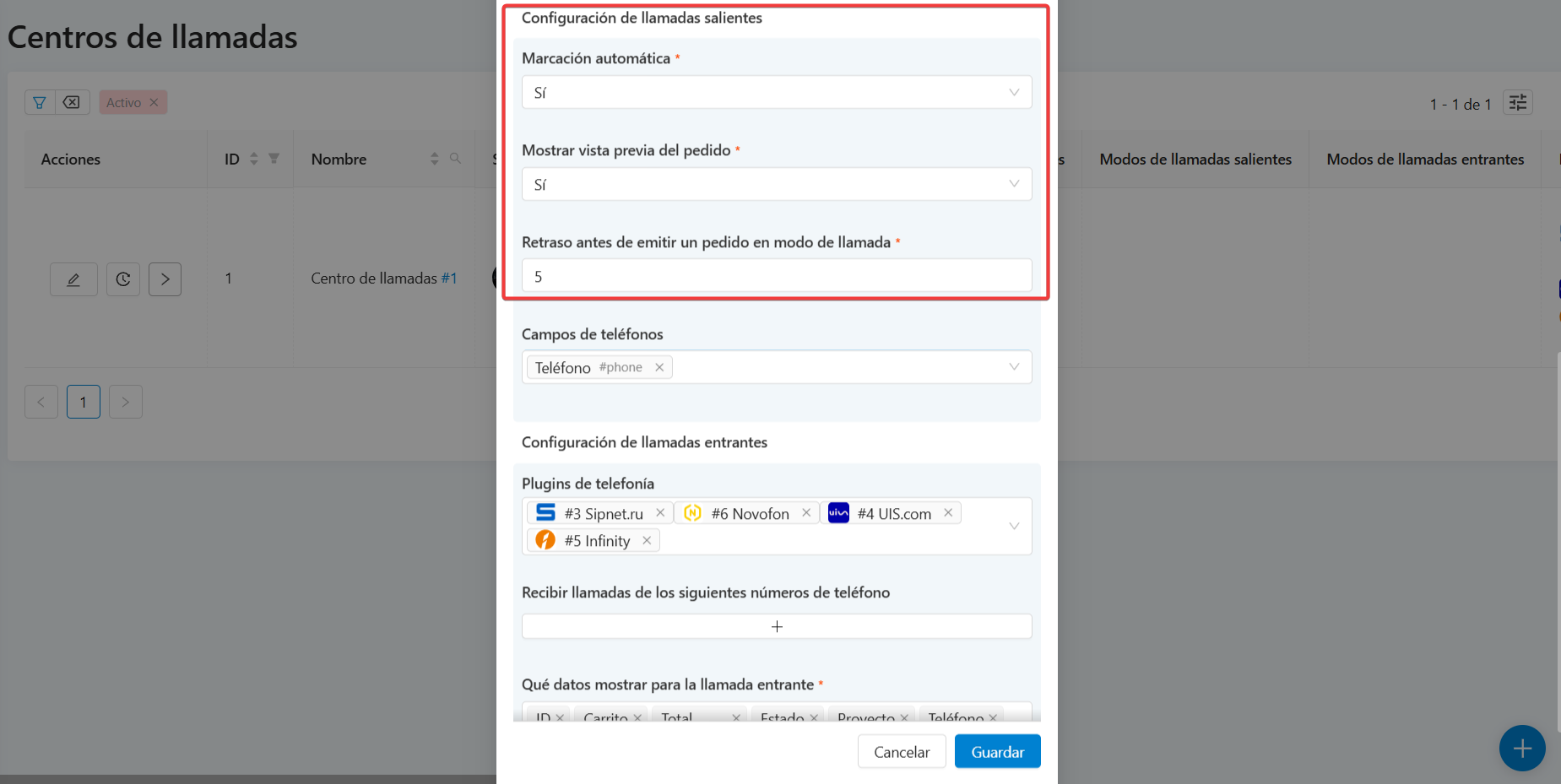Remove the #3 Sipnet.ru plugin tag

tap(660, 513)
